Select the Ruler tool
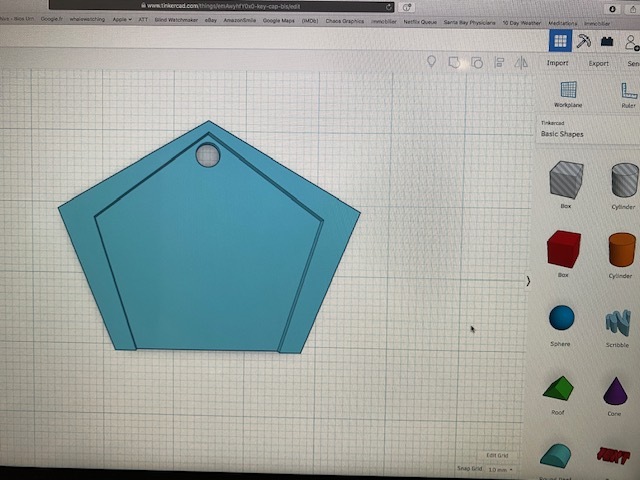 [x=629, y=95]
